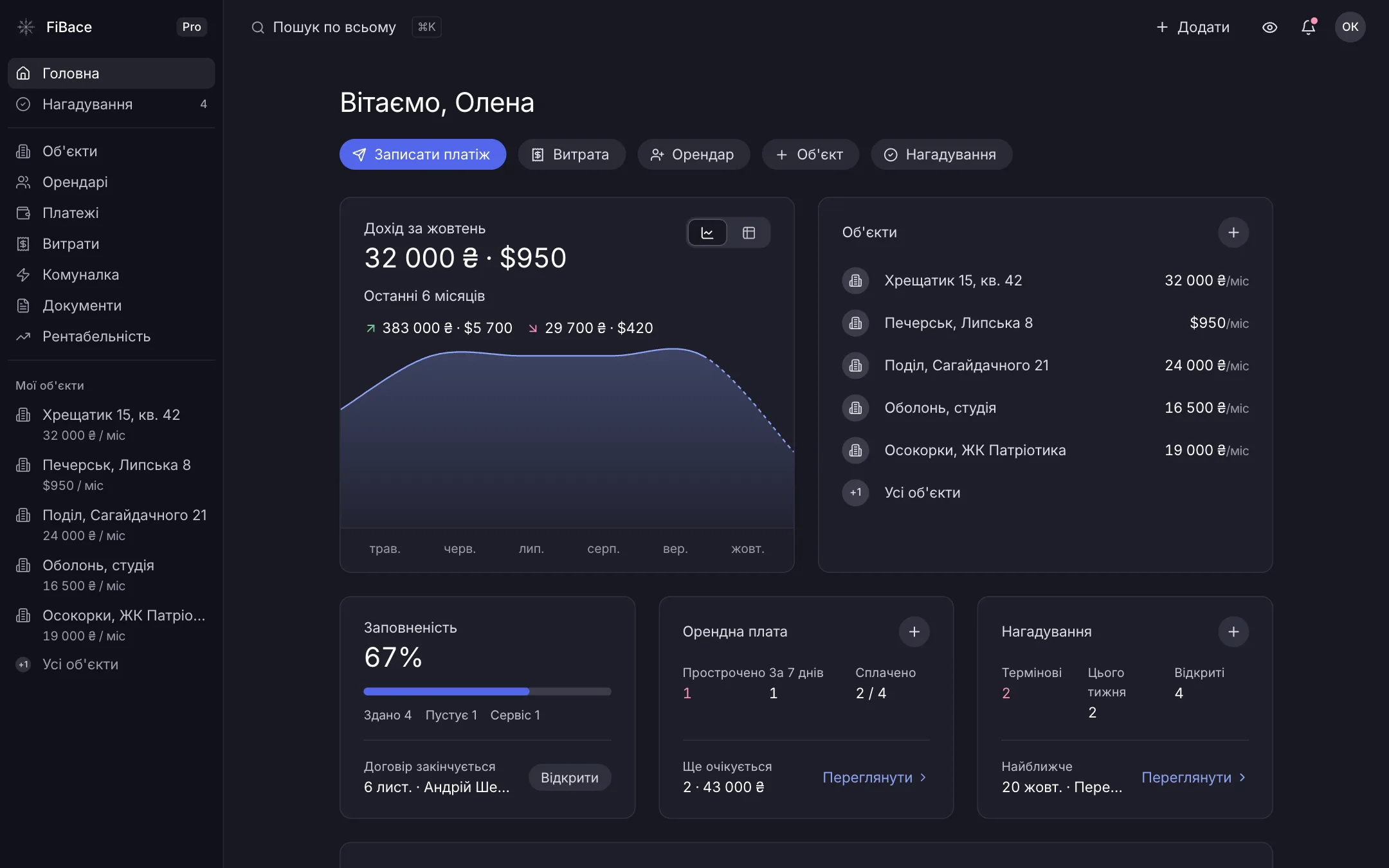Open Об'єкти in sidebar navigation
Viewport: 1389px width, 868px height.
click(111, 151)
